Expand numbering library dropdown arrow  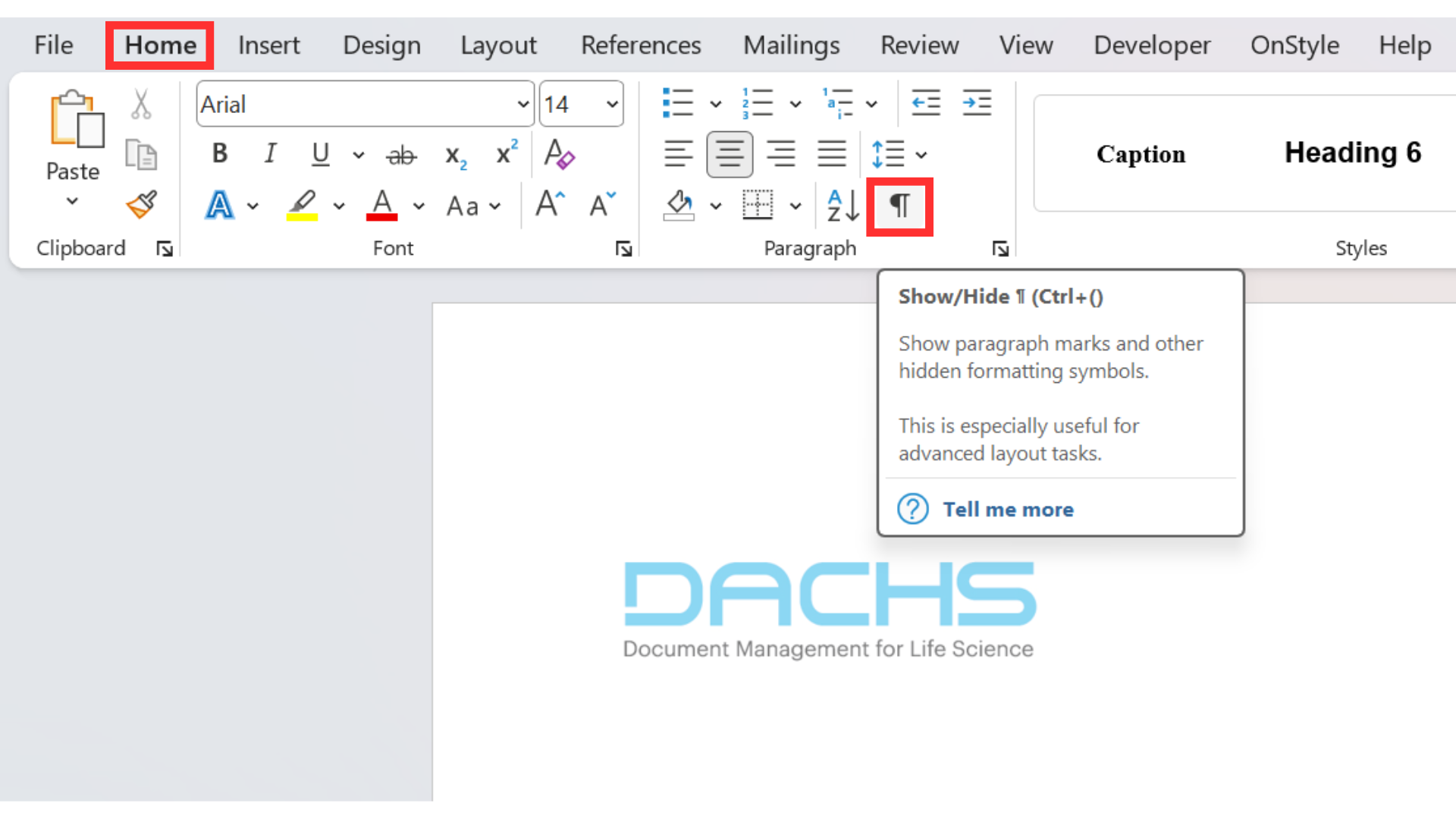point(795,104)
